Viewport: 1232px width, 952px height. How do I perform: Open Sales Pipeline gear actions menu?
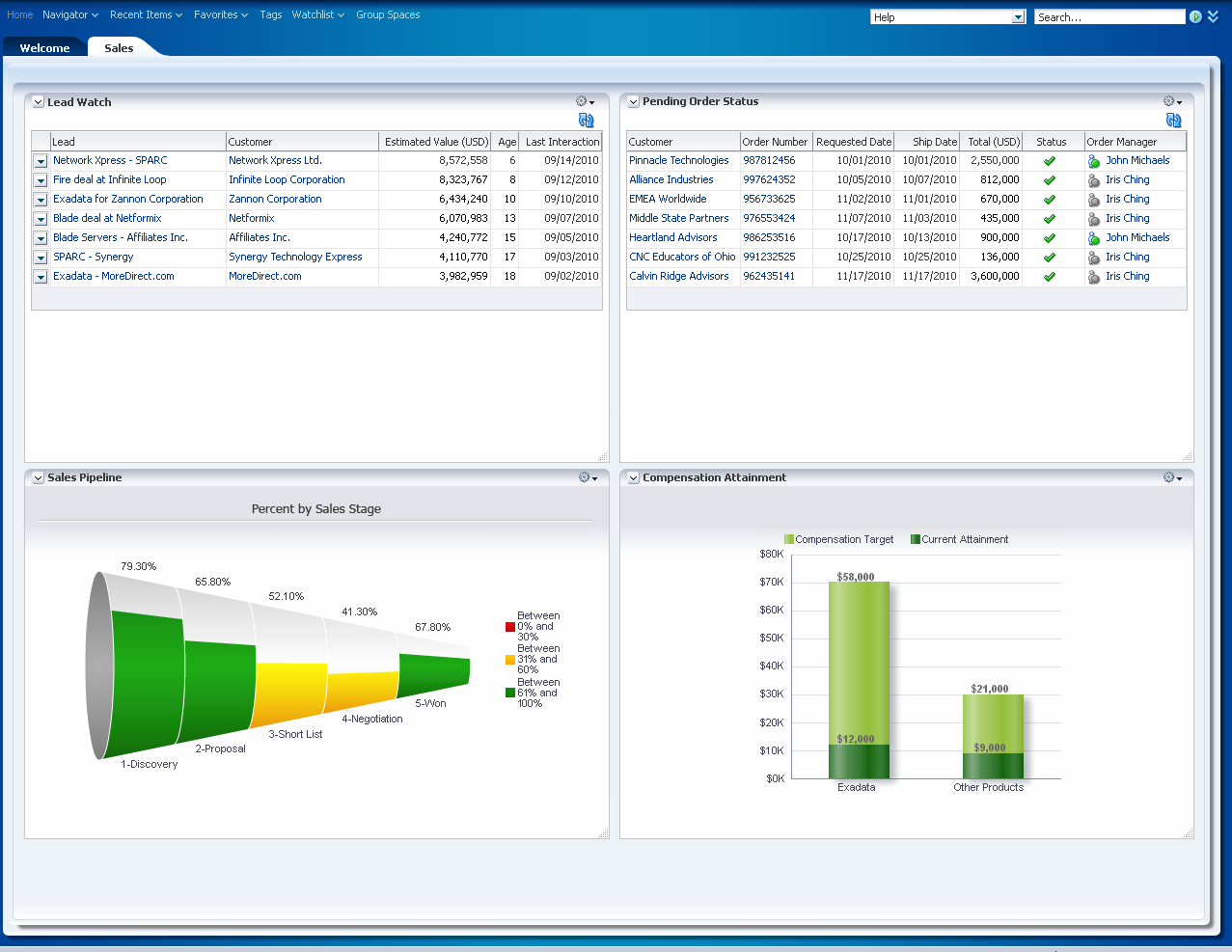(588, 477)
